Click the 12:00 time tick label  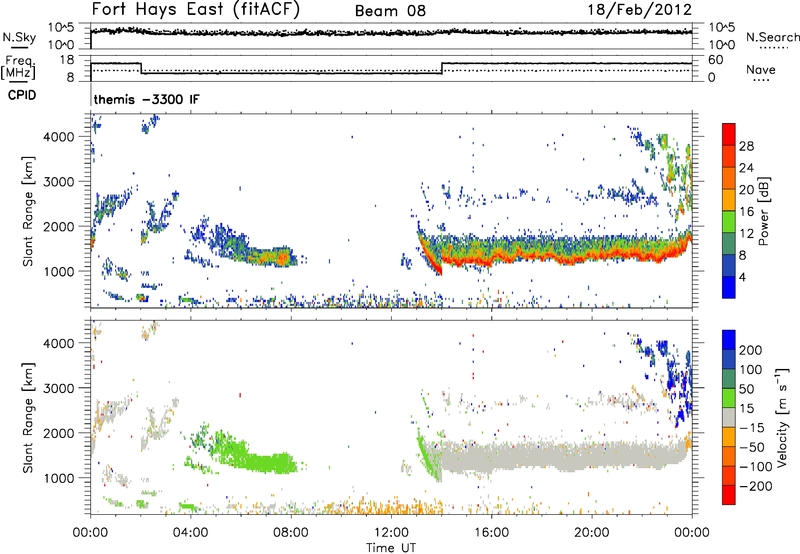391,533
